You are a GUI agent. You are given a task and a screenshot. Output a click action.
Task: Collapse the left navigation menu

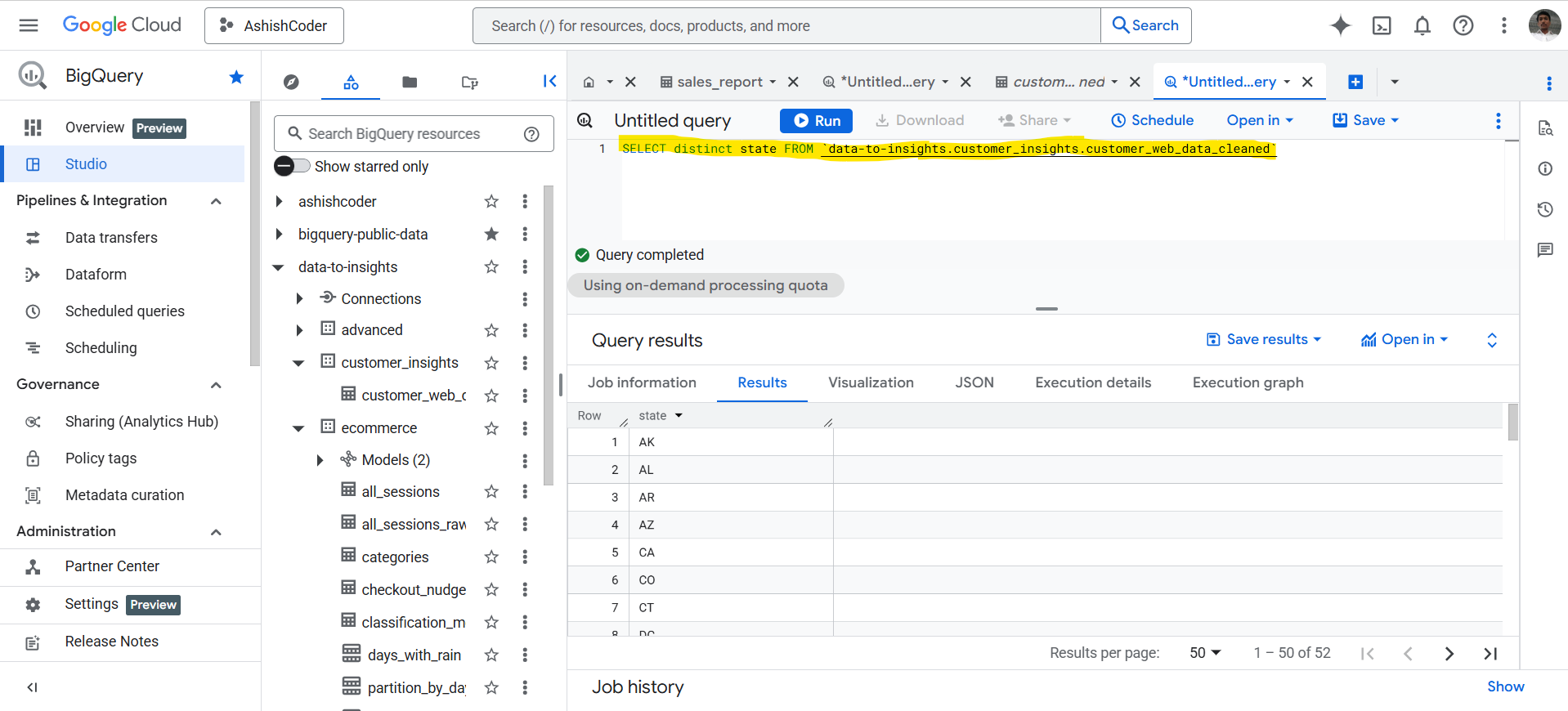(x=32, y=687)
